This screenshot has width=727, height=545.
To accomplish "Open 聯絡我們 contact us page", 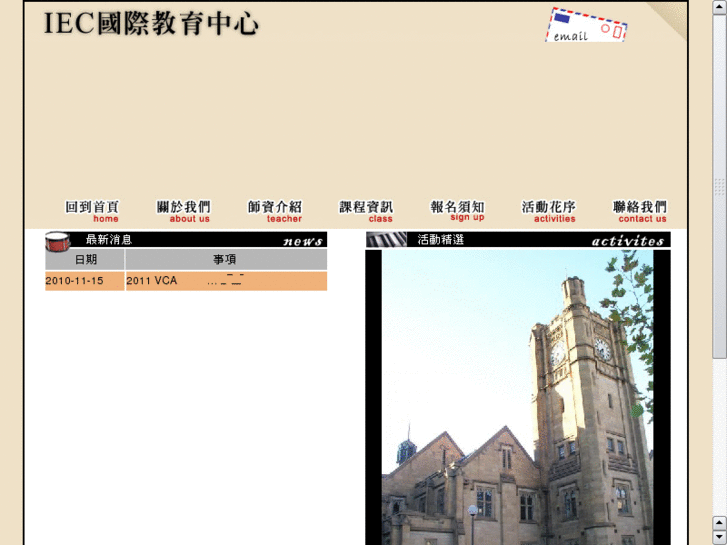I will pos(640,212).
